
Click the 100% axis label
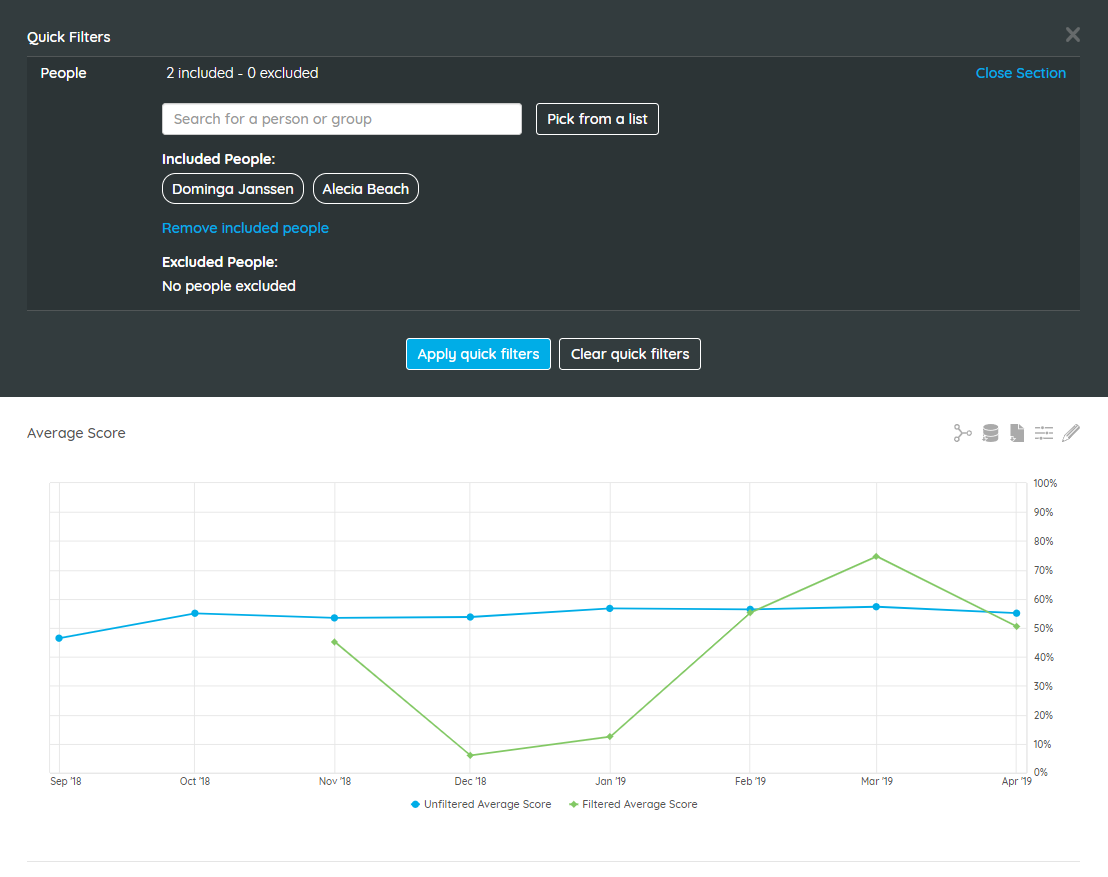click(x=1045, y=483)
